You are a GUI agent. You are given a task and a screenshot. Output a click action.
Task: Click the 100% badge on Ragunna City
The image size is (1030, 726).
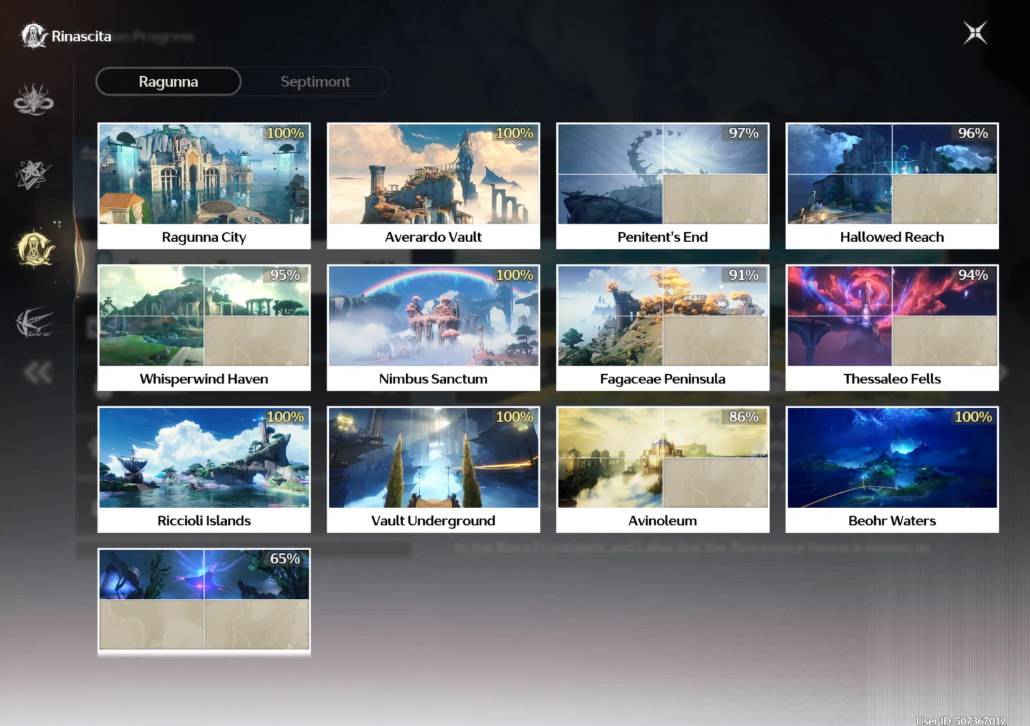(285, 133)
